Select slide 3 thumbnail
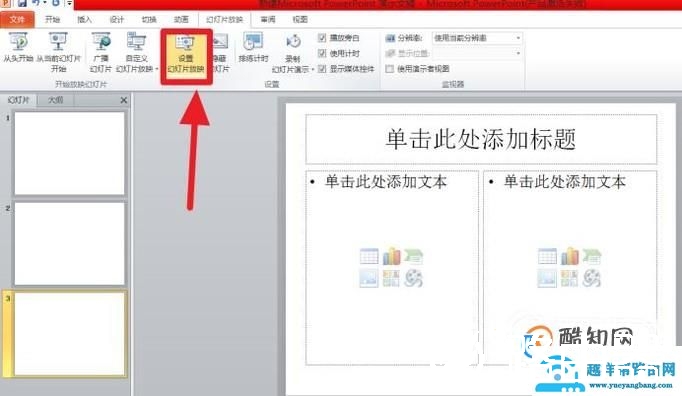The height and width of the screenshot is (396, 682). [70, 334]
